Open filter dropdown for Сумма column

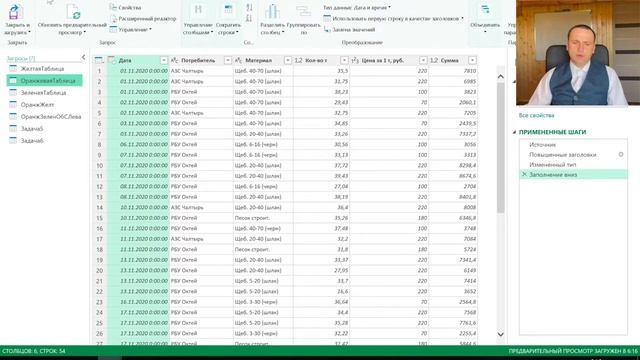tap(472, 60)
